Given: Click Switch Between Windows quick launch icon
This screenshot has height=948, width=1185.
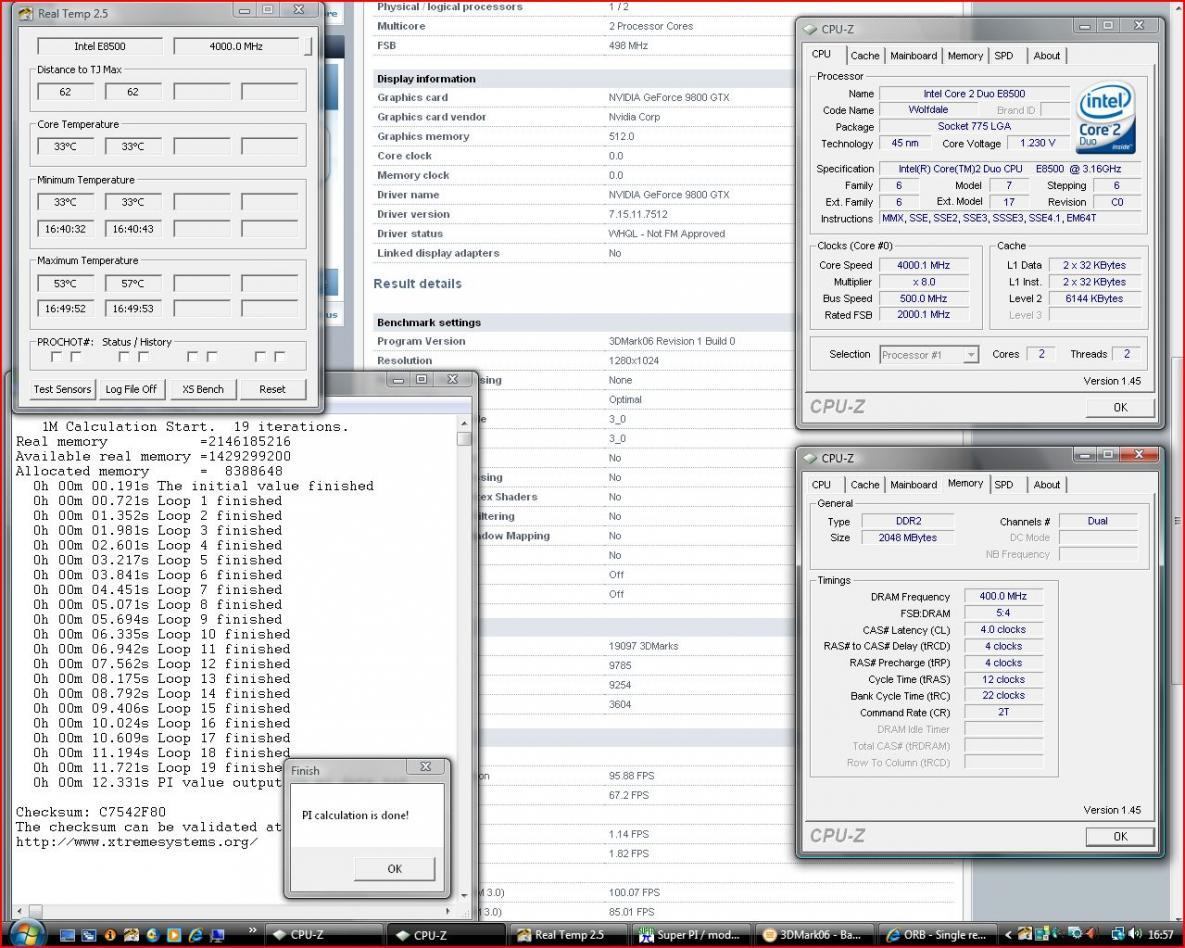Looking at the screenshot, I should tap(88, 935).
